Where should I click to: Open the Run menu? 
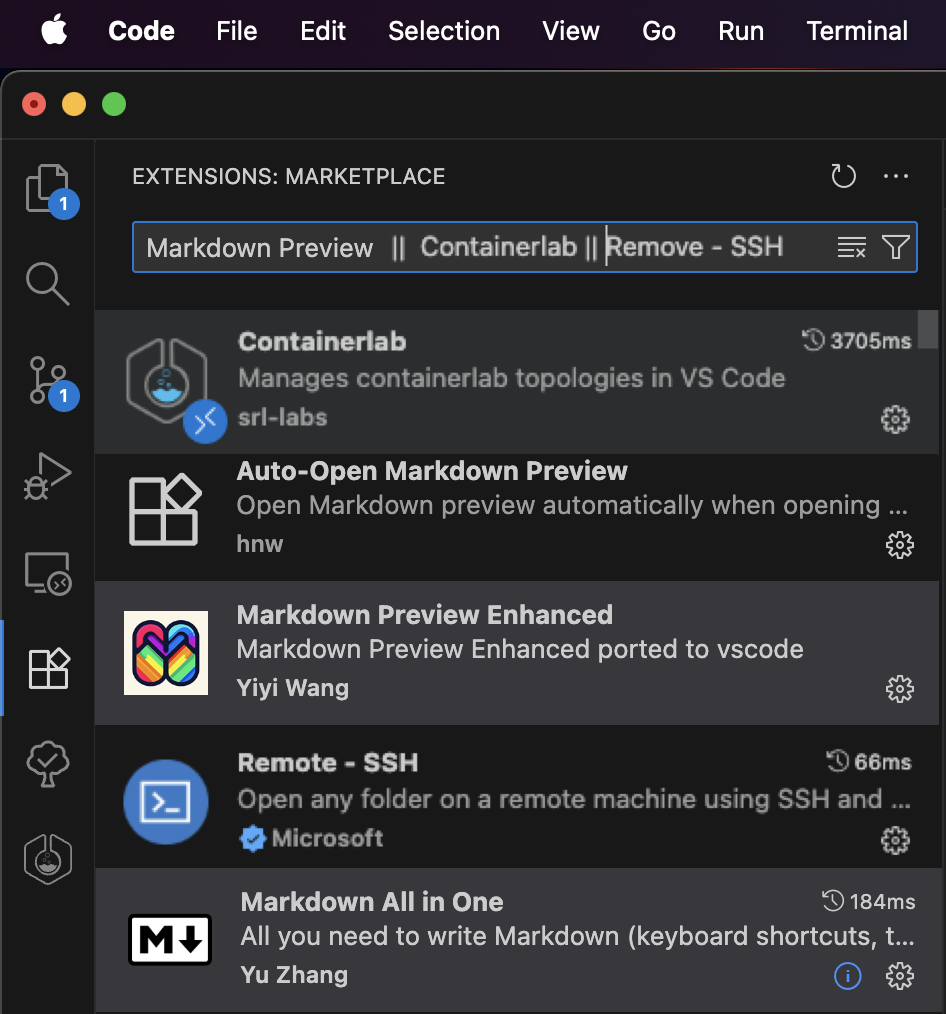point(741,30)
